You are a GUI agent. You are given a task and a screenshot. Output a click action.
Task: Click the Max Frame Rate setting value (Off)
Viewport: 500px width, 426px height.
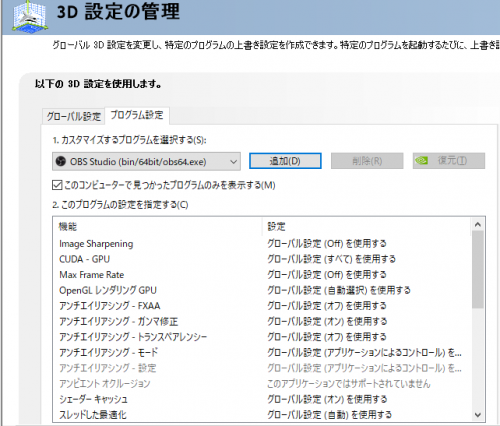pyautogui.click(x=327, y=275)
